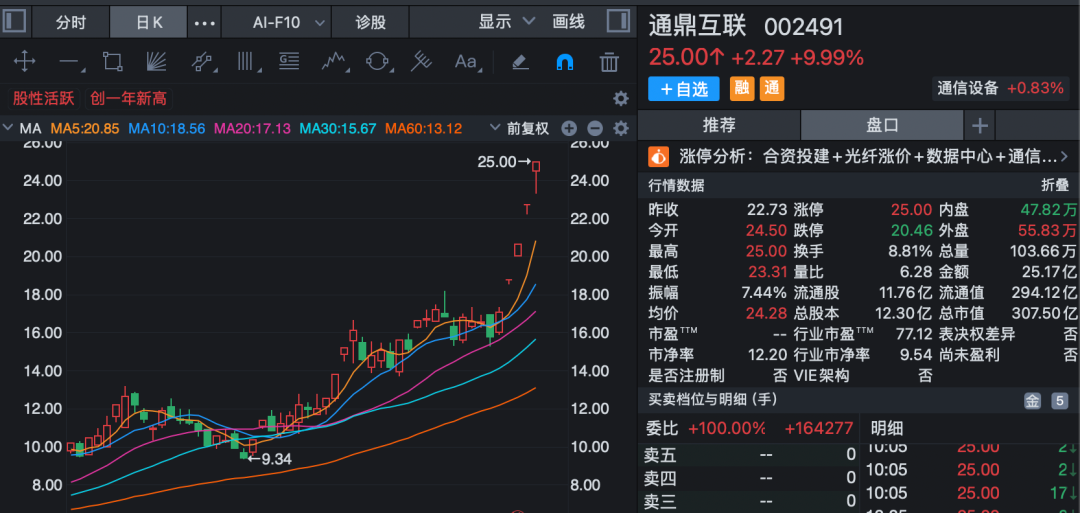
Task: Click the 明细 header
Action: tap(885, 428)
